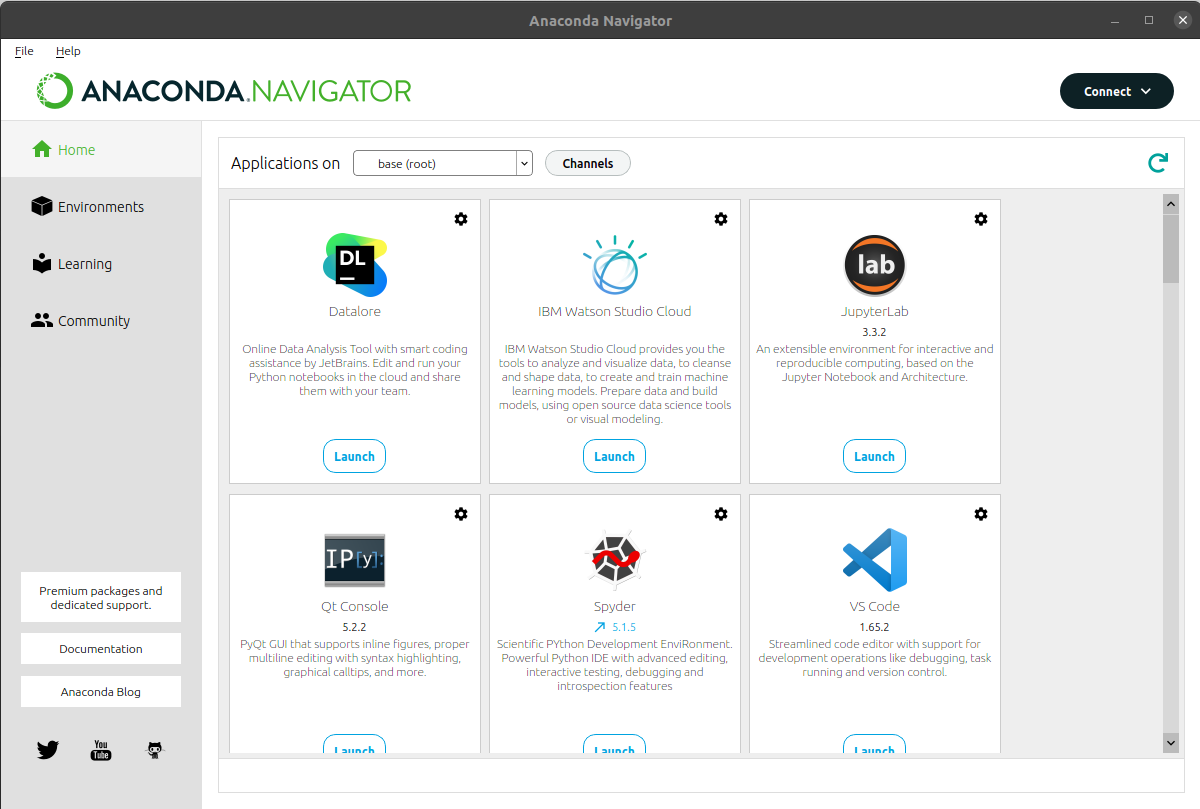This screenshot has height=809, width=1200.
Task: Open the Datalore gear settings menu
Action: point(461,219)
